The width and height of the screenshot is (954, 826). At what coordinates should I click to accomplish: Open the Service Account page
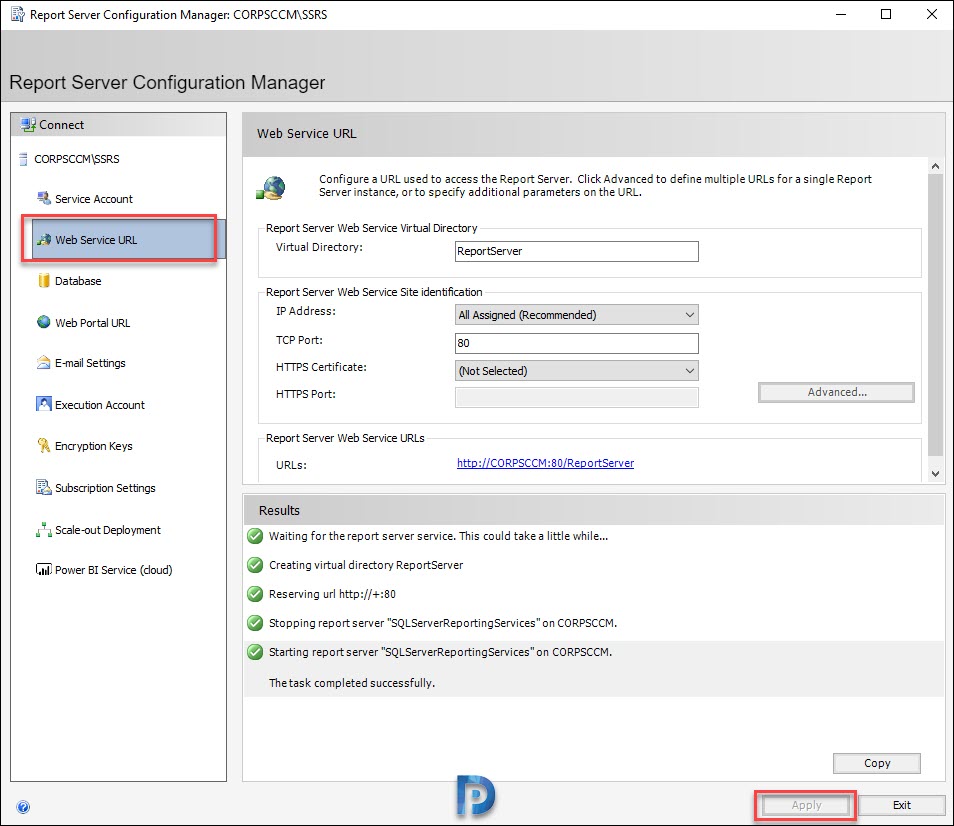[94, 199]
